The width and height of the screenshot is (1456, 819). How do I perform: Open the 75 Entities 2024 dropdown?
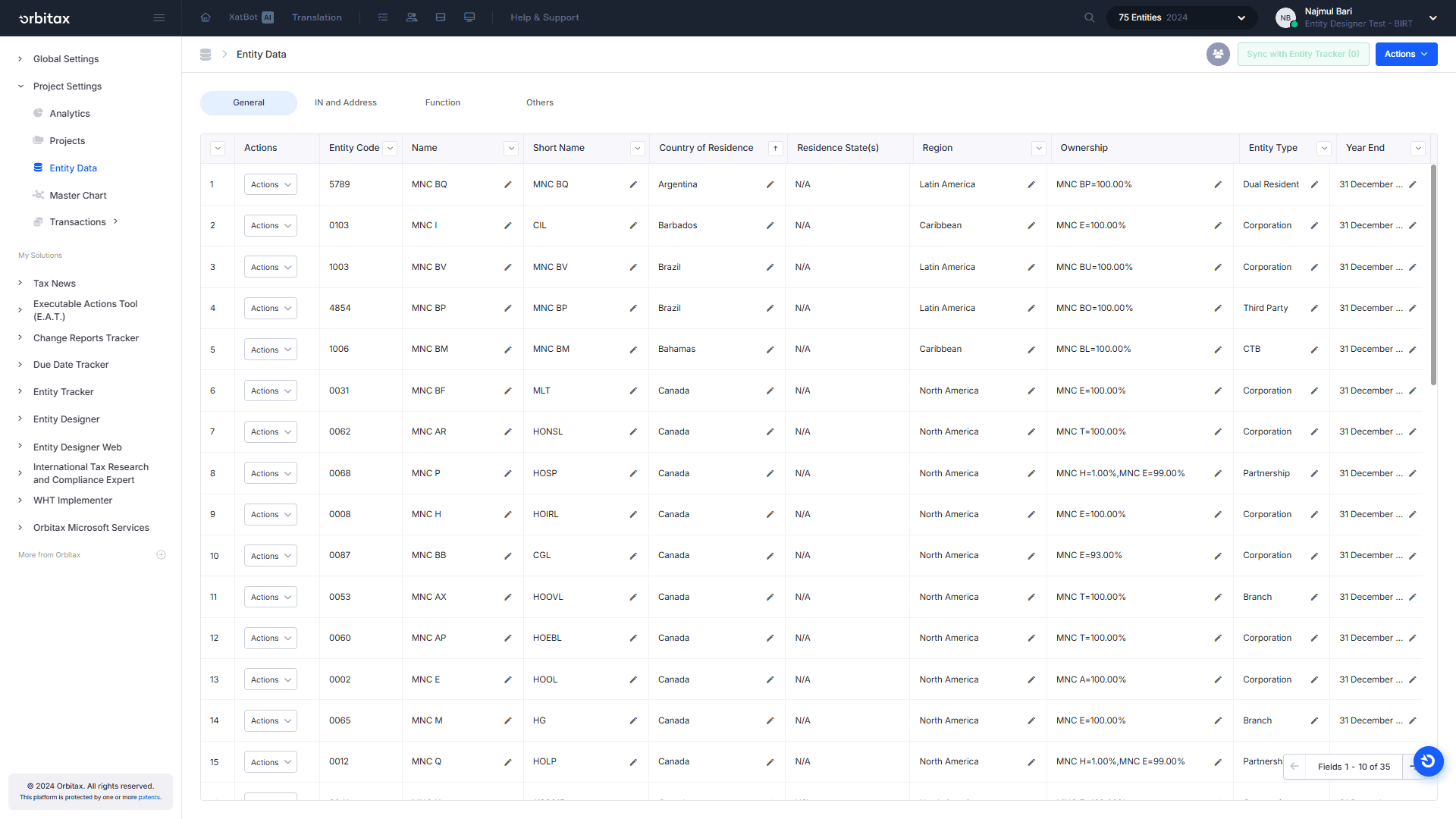1181,17
